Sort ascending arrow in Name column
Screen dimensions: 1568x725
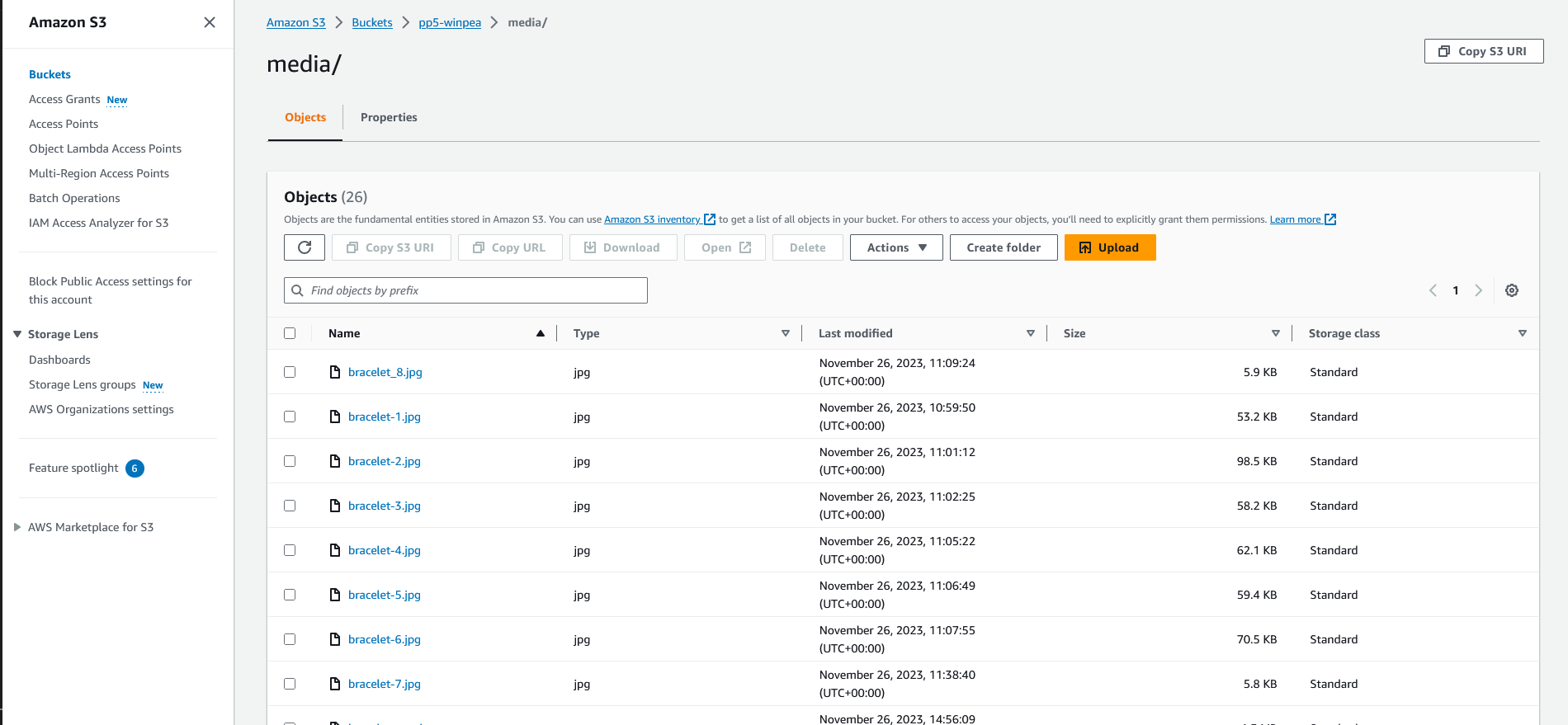point(541,333)
